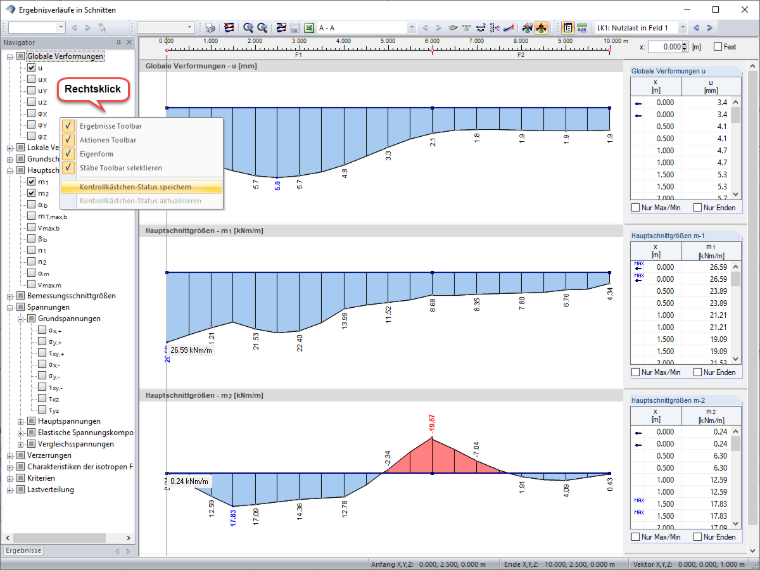Viewport: 760px width, 570px height.
Task: Expand the Verzerrungen tree node
Action: [x=10, y=456]
